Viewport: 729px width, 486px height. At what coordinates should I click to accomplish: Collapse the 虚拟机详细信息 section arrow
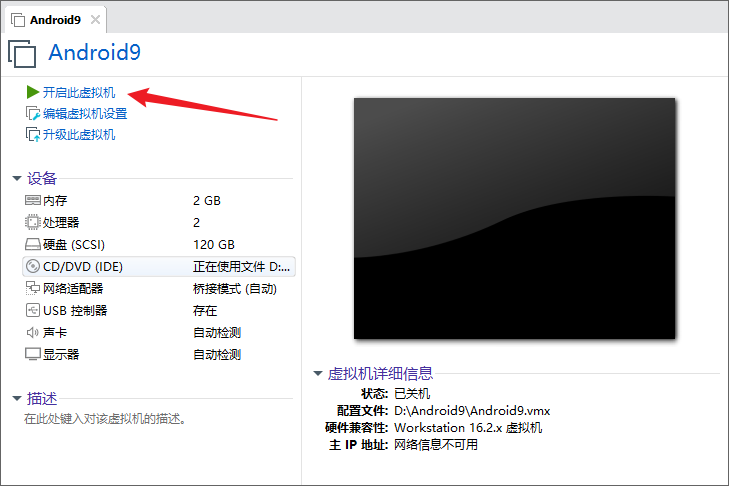[x=318, y=373]
